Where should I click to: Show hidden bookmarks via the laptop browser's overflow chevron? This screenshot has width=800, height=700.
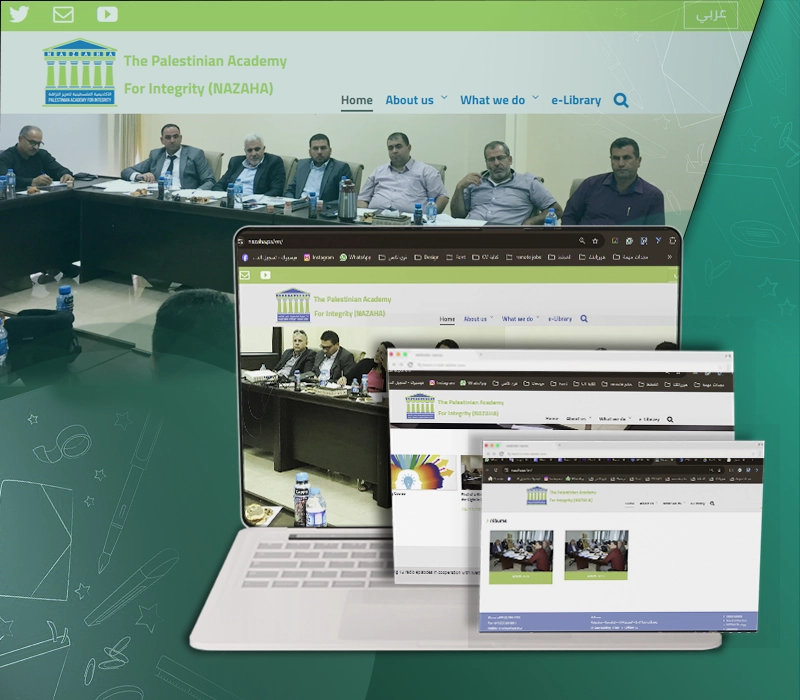670,257
